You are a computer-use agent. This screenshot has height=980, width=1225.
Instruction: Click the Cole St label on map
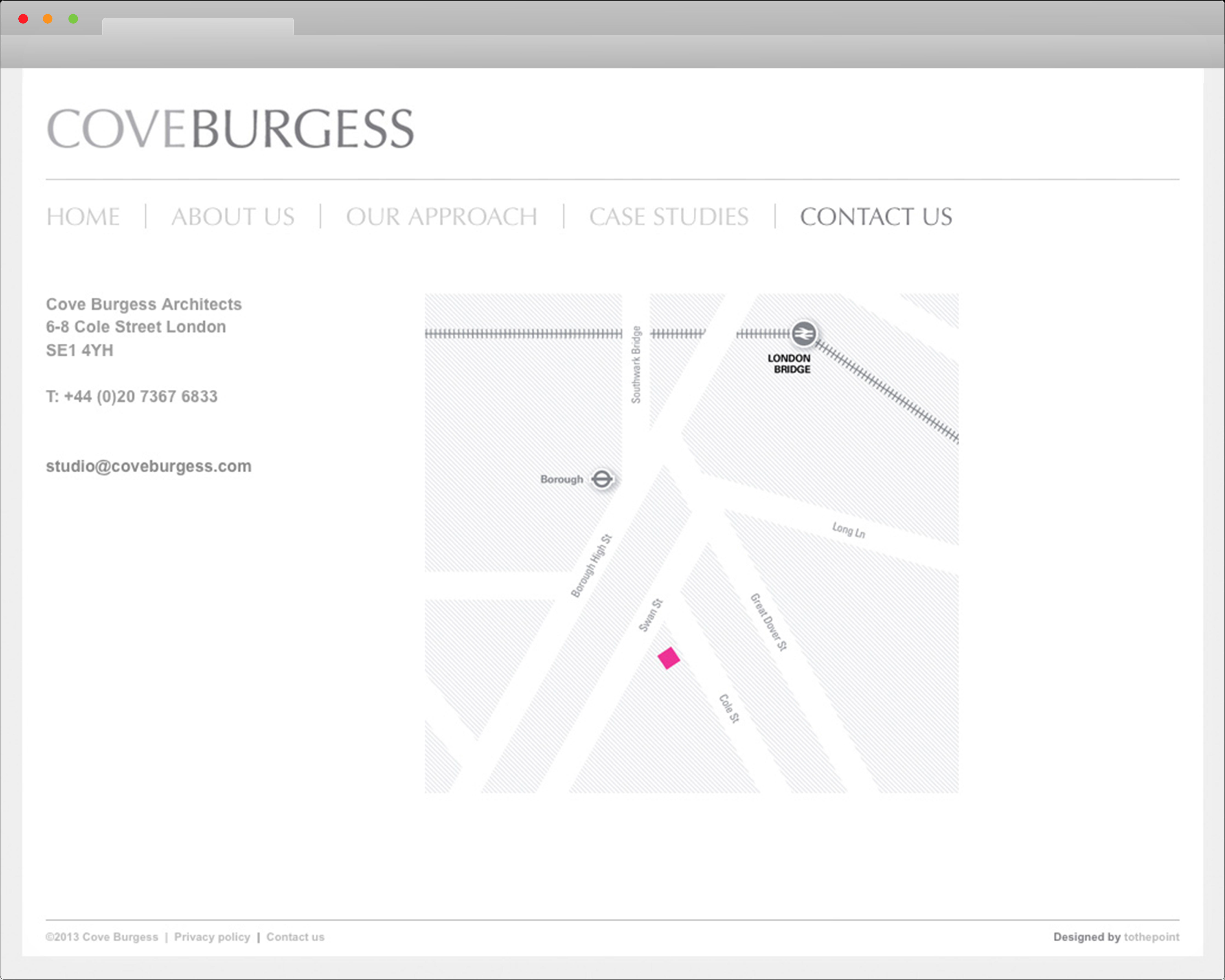click(729, 708)
